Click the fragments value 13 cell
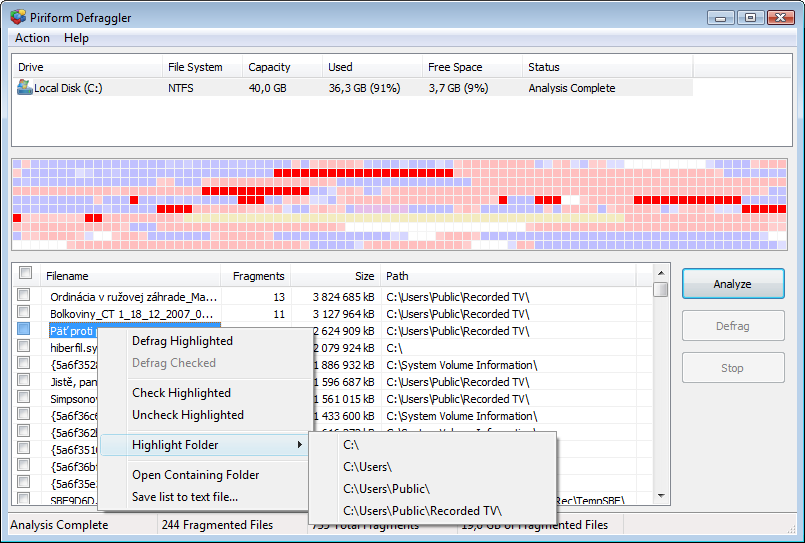 point(279,297)
